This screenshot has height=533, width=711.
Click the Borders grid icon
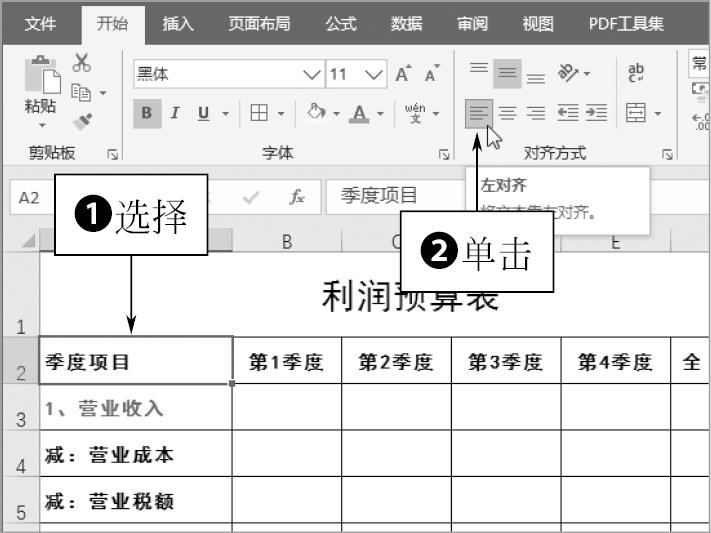pyautogui.click(x=259, y=113)
